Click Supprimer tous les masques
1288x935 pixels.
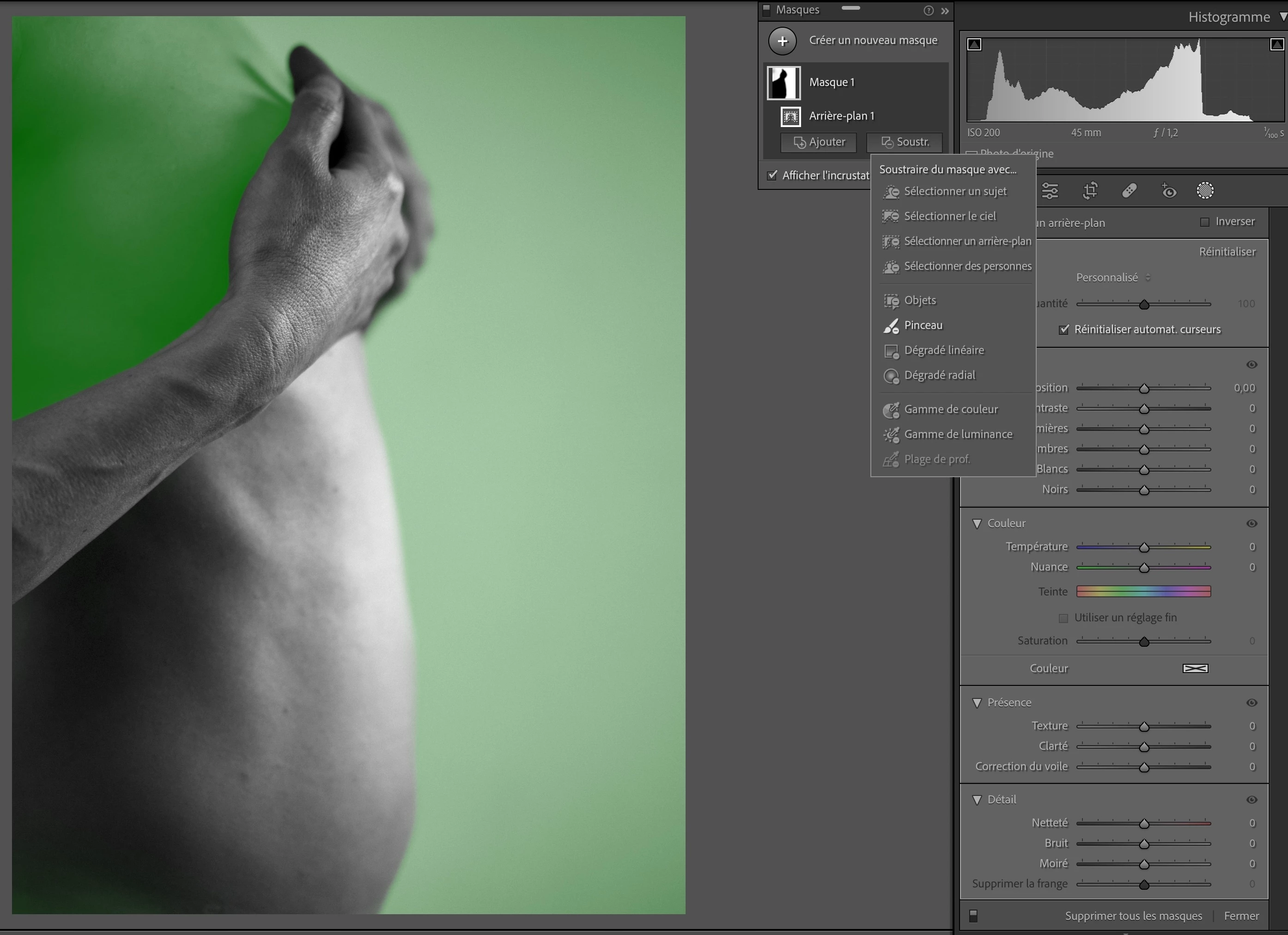click(1133, 916)
